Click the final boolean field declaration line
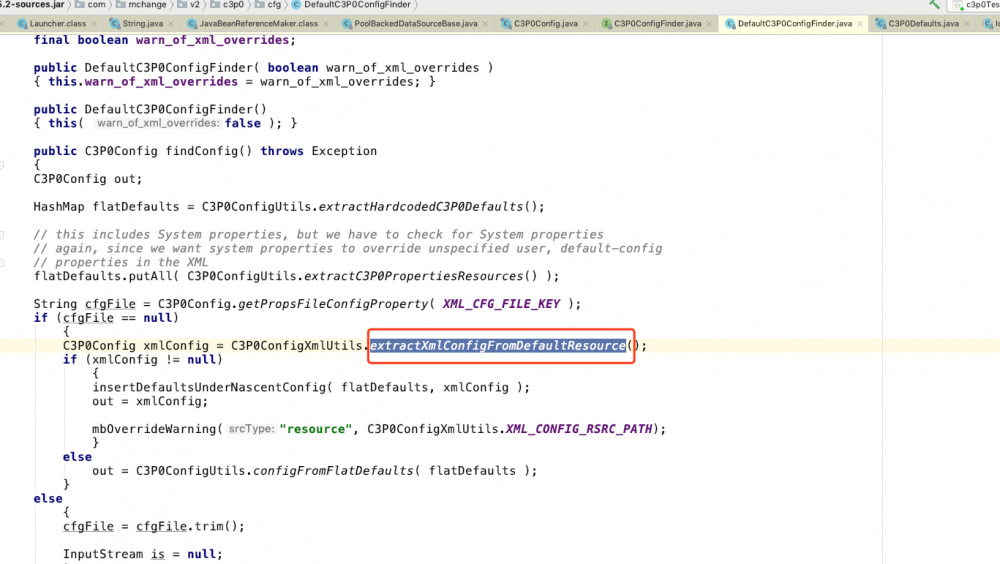 click(165, 40)
